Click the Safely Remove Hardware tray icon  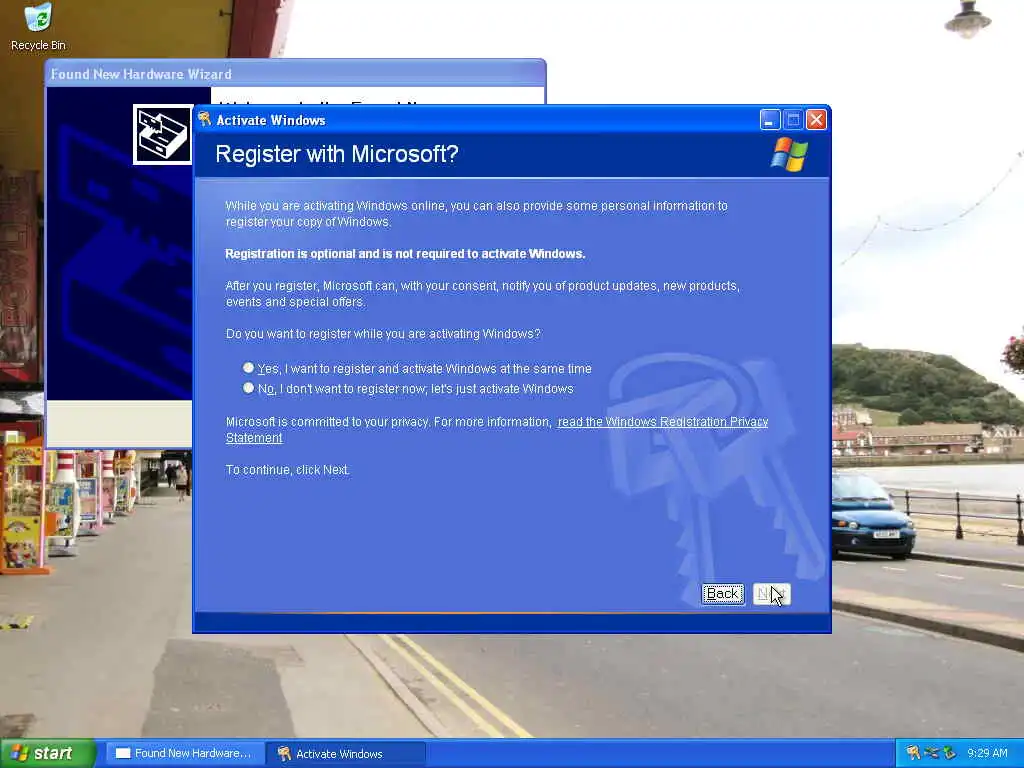[x=949, y=753]
